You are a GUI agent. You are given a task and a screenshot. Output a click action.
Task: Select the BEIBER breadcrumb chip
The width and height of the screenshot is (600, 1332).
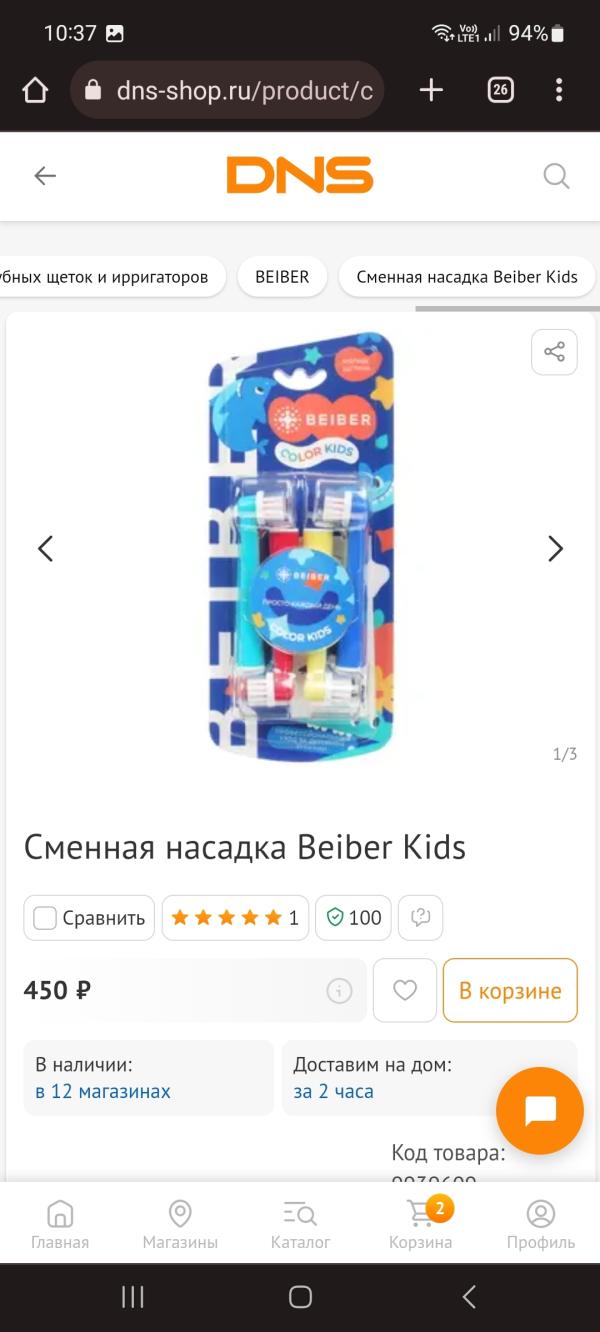(x=282, y=277)
